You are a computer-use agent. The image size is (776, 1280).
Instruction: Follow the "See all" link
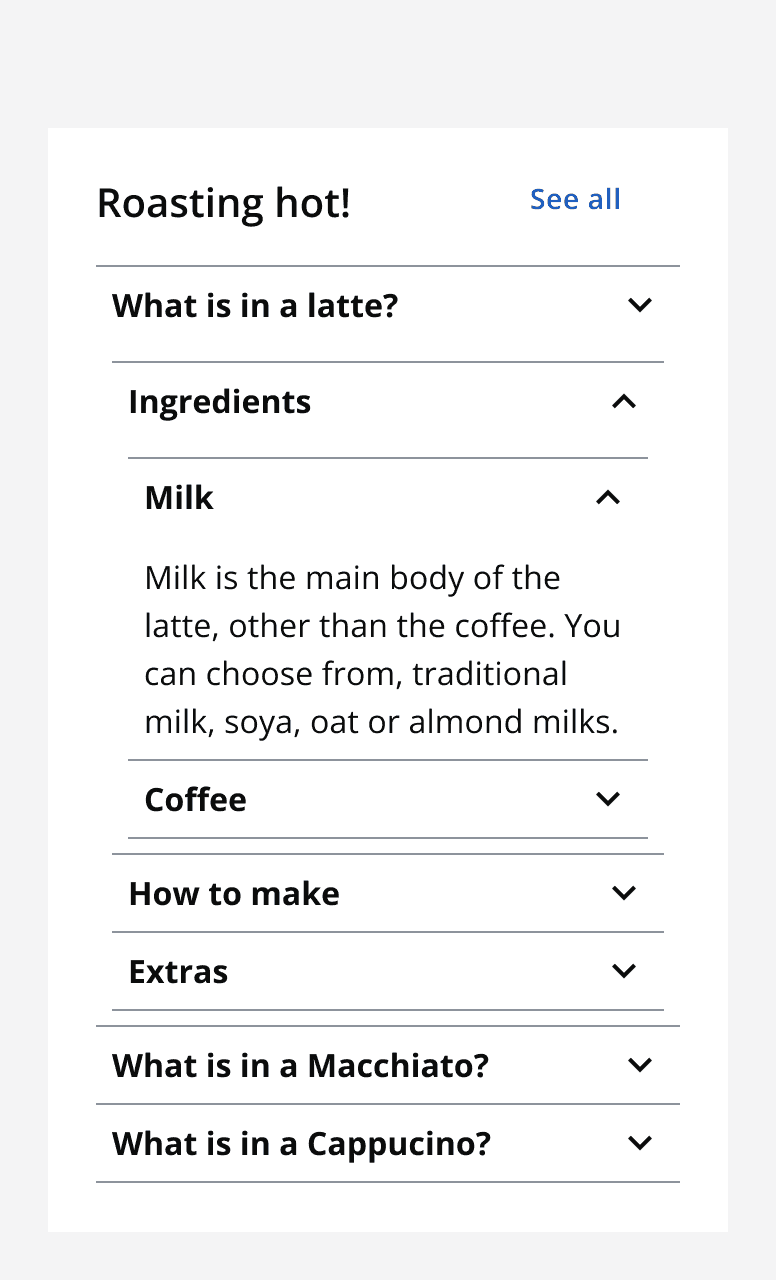pyautogui.click(x=575, y=199)
